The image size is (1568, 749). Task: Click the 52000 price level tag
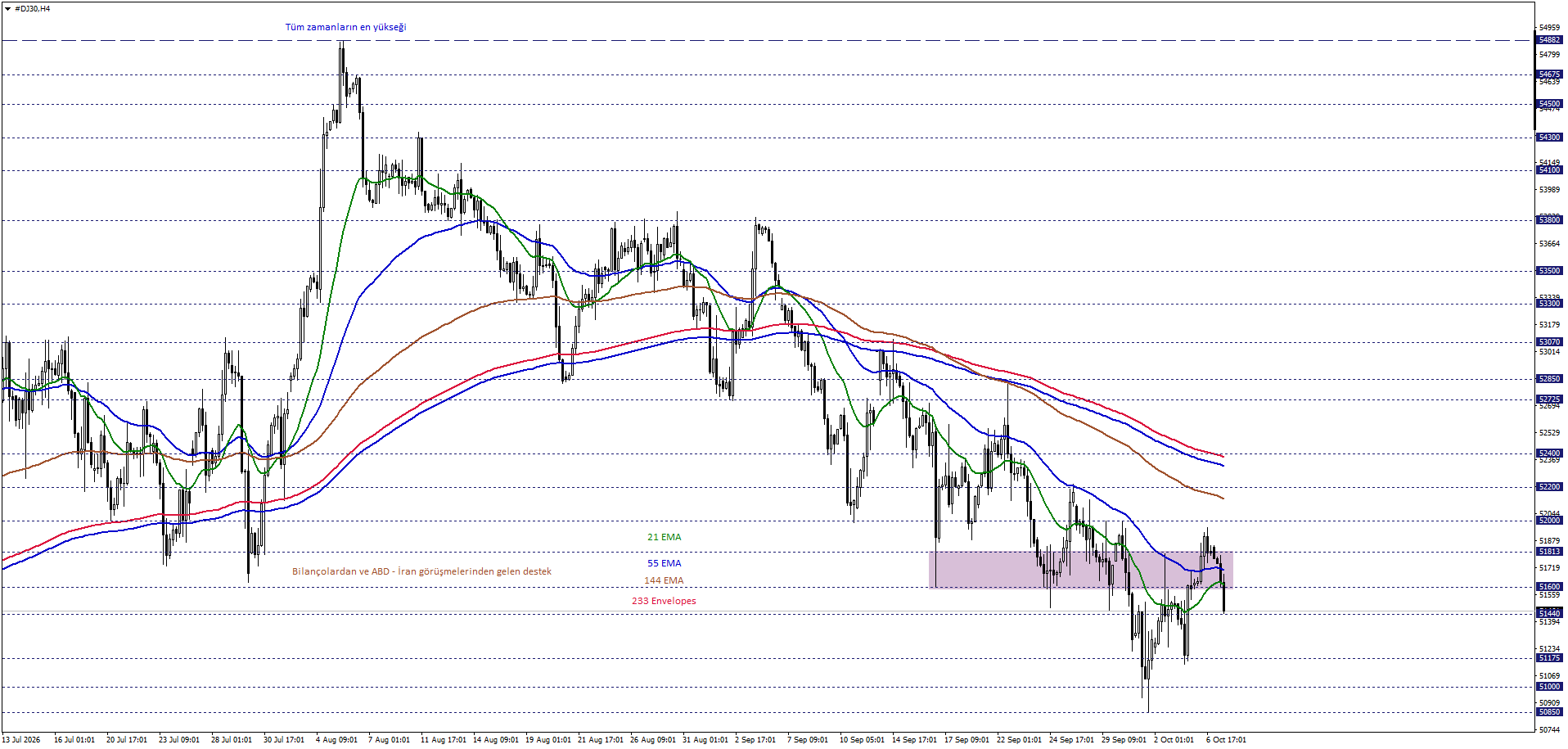[x=1549, y=521]
